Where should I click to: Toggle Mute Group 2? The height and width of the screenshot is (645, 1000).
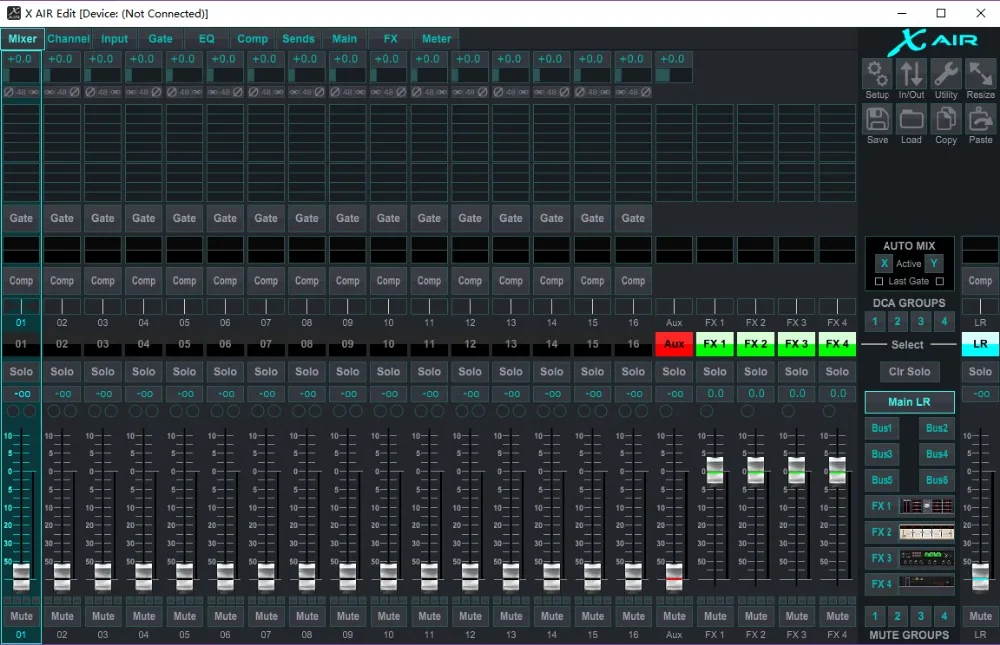(897, 616)
